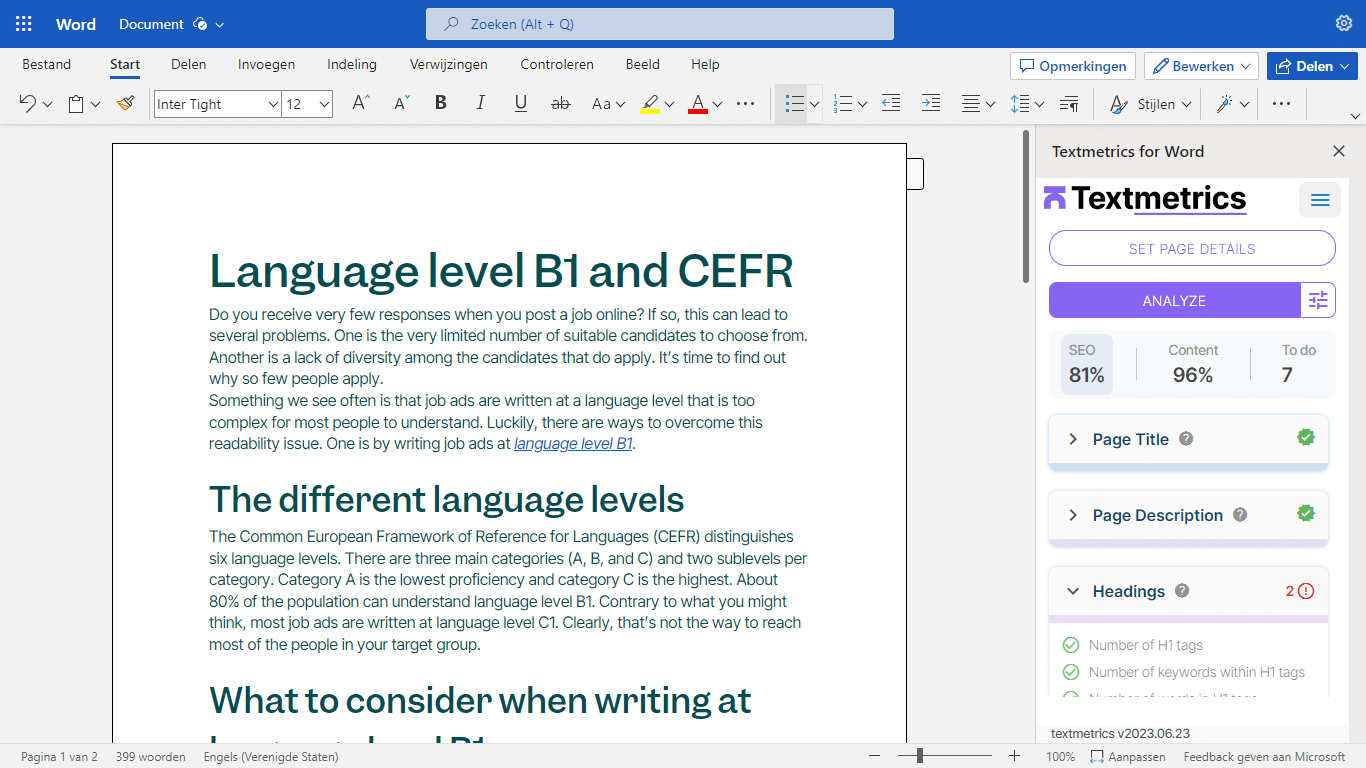
Task: Click SET PAGE DETAILS
Action: [x=1191, y=248]
